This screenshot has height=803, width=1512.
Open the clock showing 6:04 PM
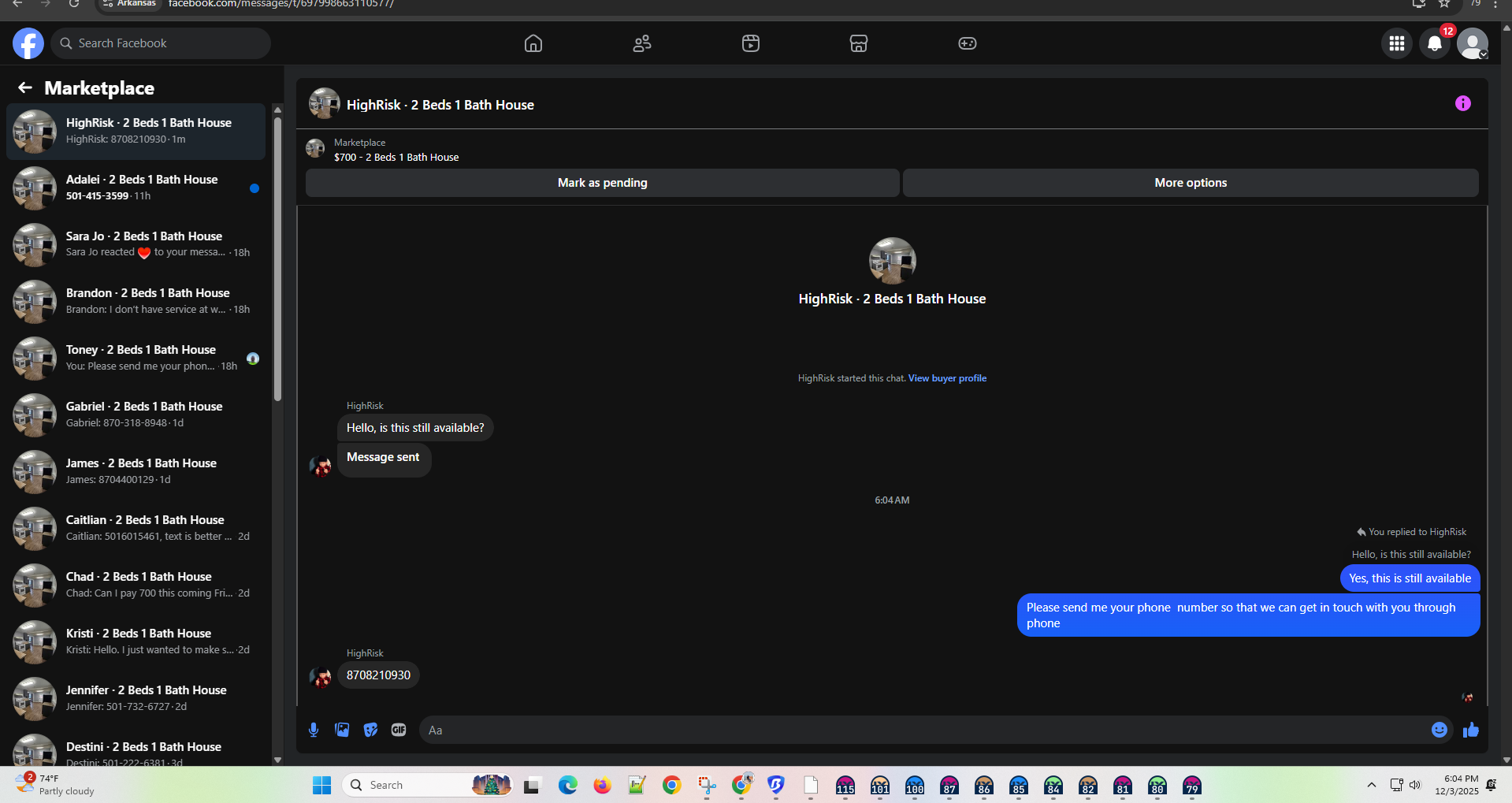(1456, 785)
